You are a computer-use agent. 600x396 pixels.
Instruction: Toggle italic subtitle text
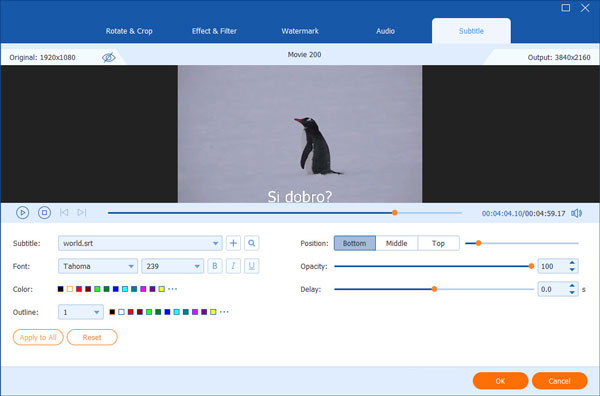[x=233, y=266]
